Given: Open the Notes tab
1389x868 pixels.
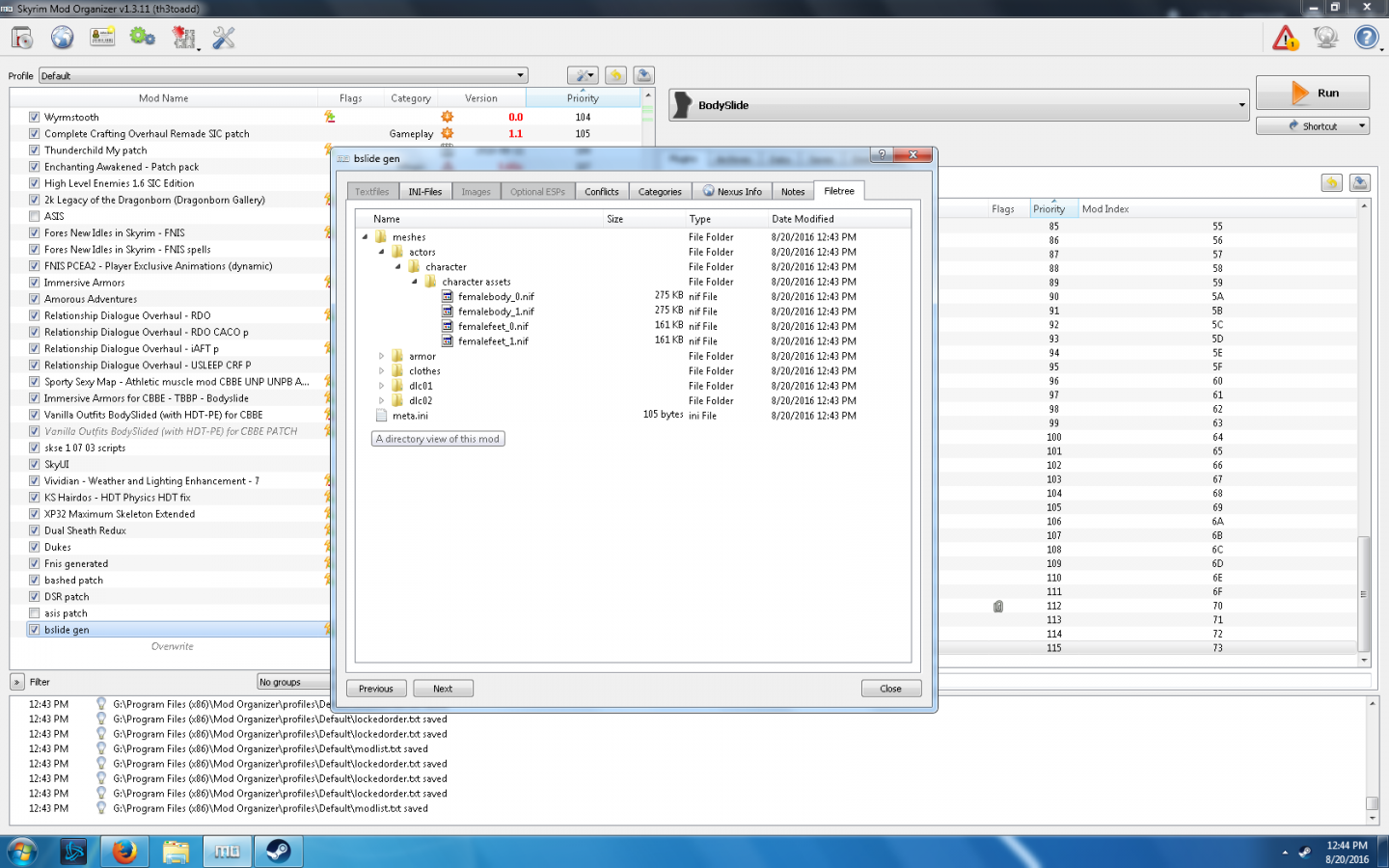Looking at the screenshot, I should 793,192.
